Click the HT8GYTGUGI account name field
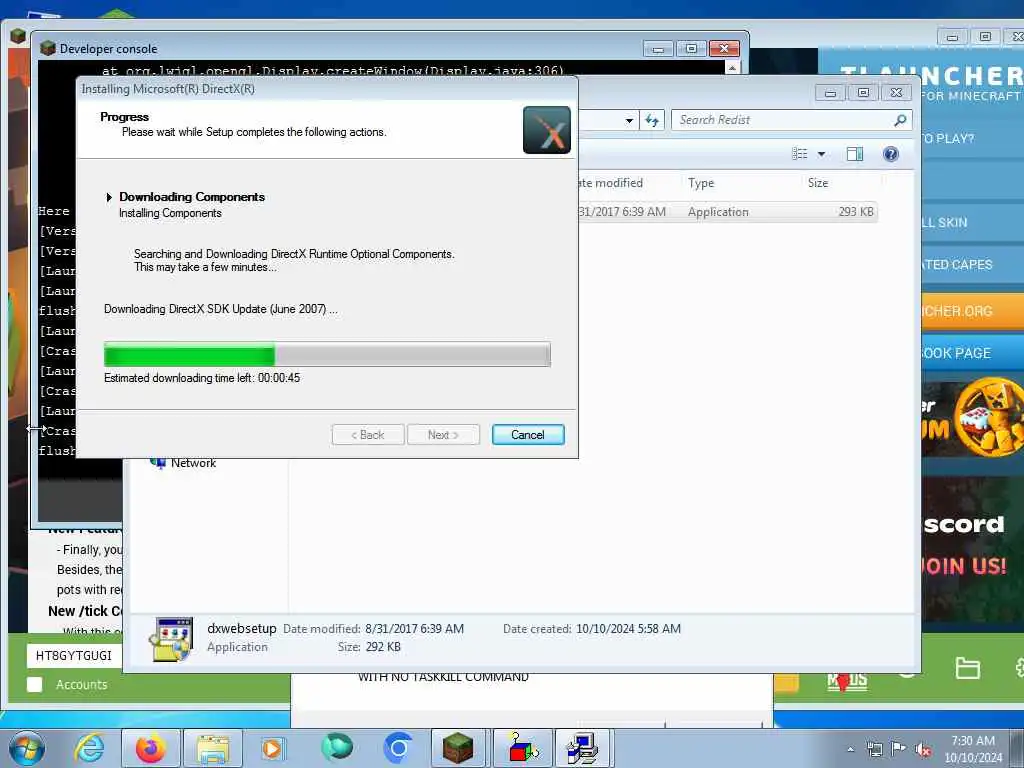Image resolution: width=1024 pixels, height=768 pixels. [74, 656]
